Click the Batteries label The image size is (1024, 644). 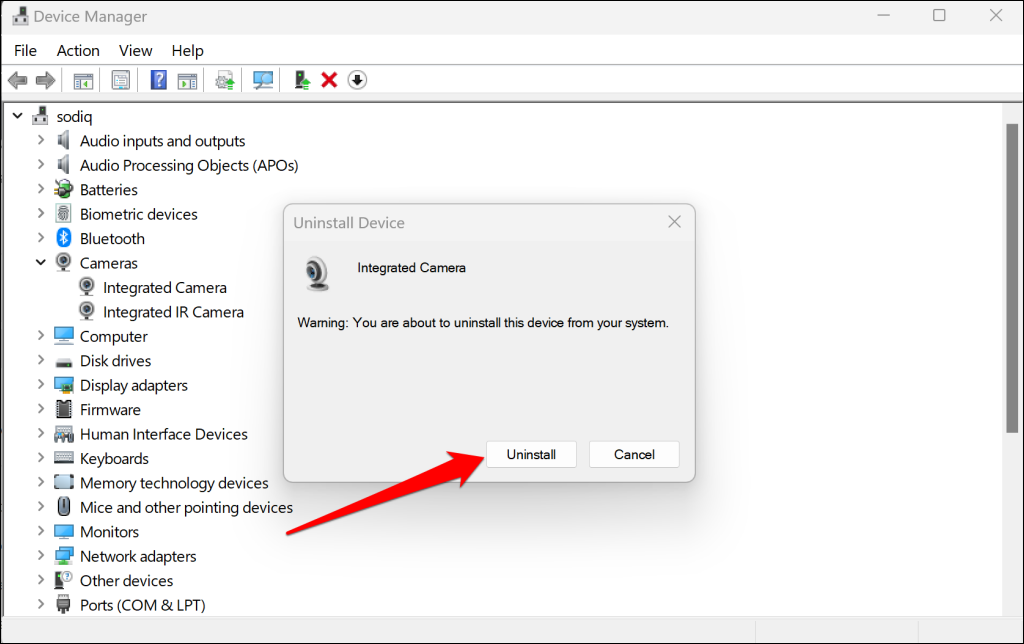(108, 189)
